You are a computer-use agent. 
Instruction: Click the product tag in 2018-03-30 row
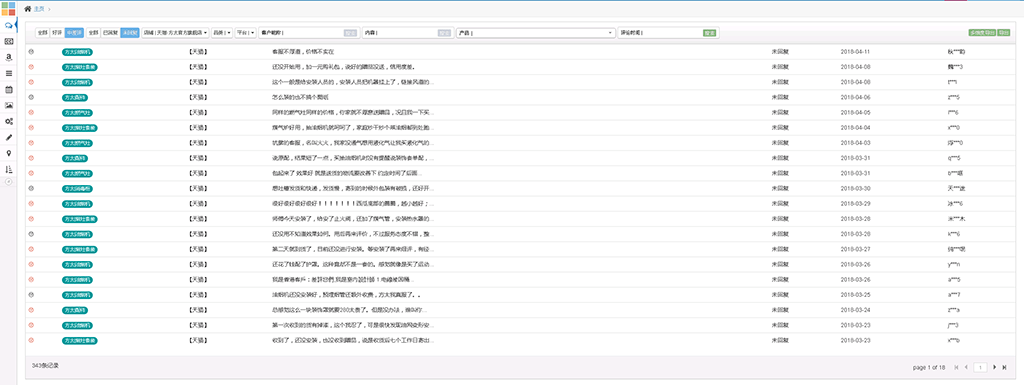77,189
